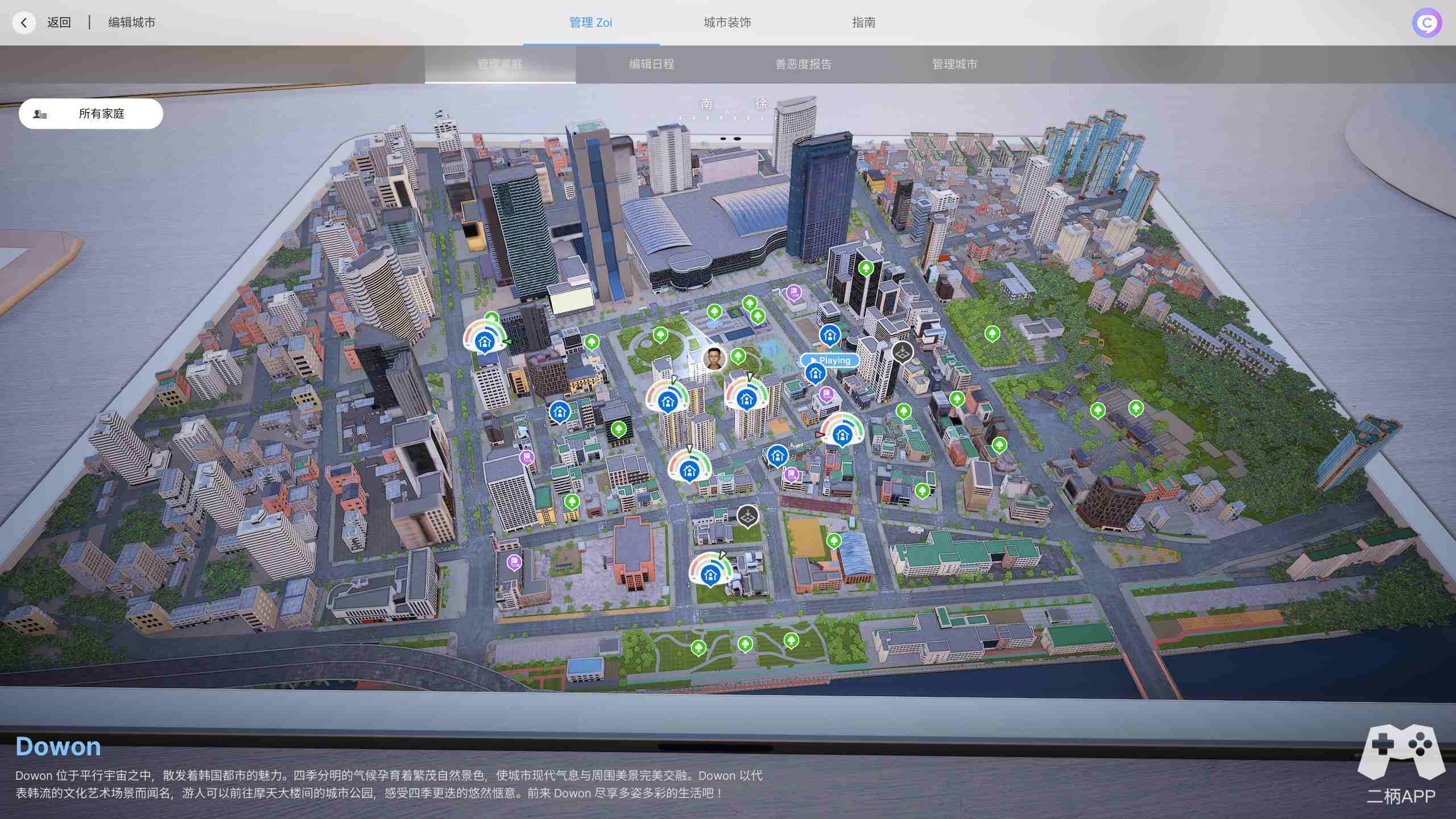Image resolution: width=1456 pixels, height=819 pixels.
Task: Select the Zoi portrait marker on map
Action: coord(714,358)
